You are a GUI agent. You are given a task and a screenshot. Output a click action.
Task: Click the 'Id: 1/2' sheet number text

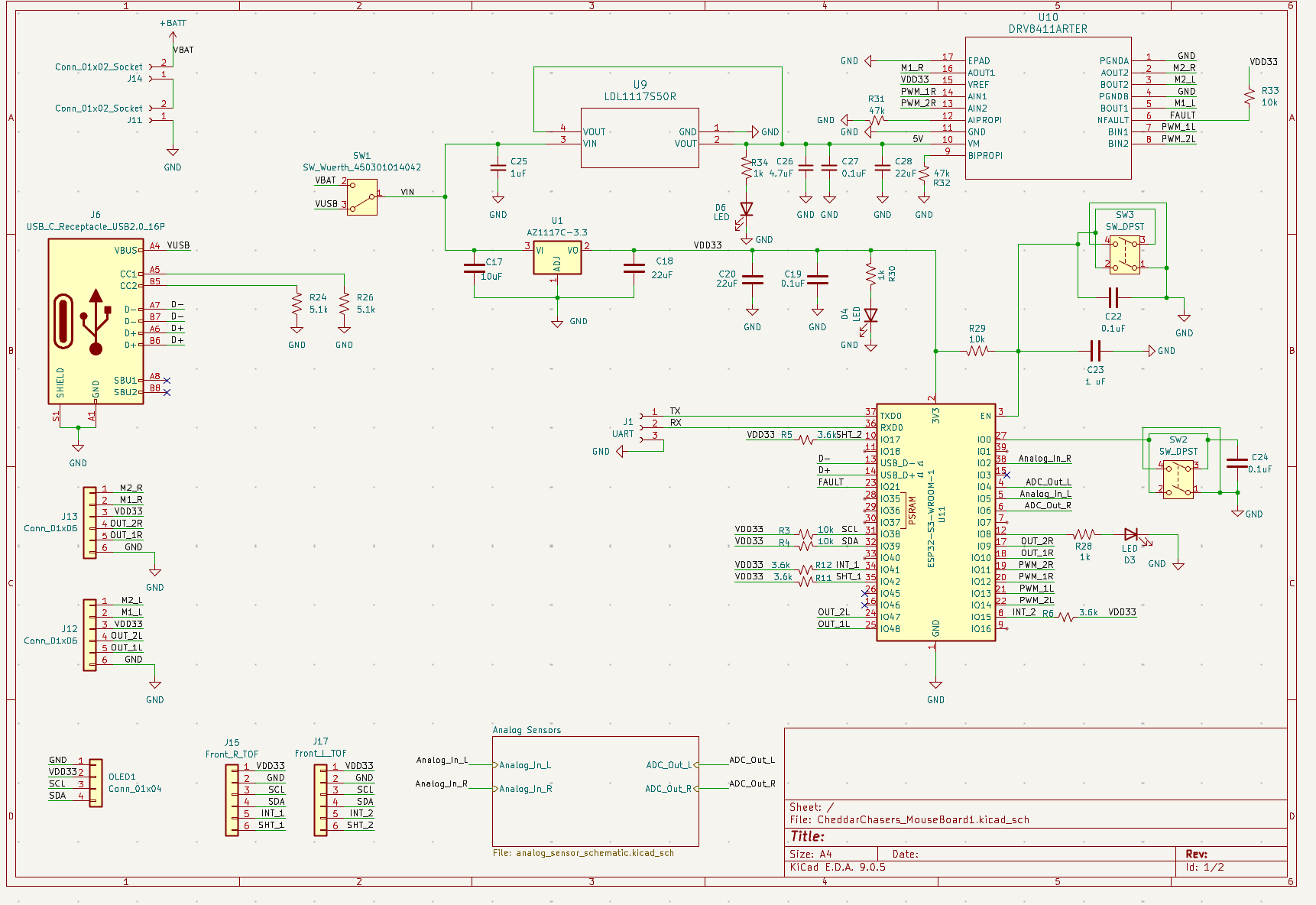click(1205, 867)
